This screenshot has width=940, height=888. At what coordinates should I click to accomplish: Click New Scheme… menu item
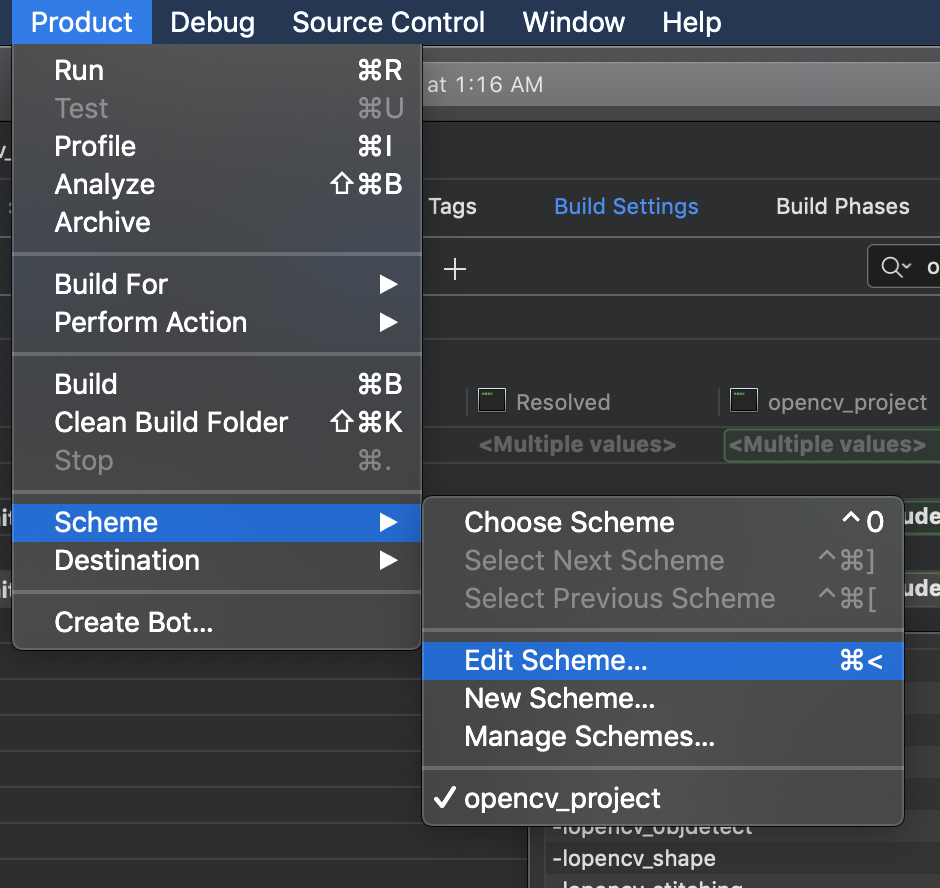[x=559, y=698]
